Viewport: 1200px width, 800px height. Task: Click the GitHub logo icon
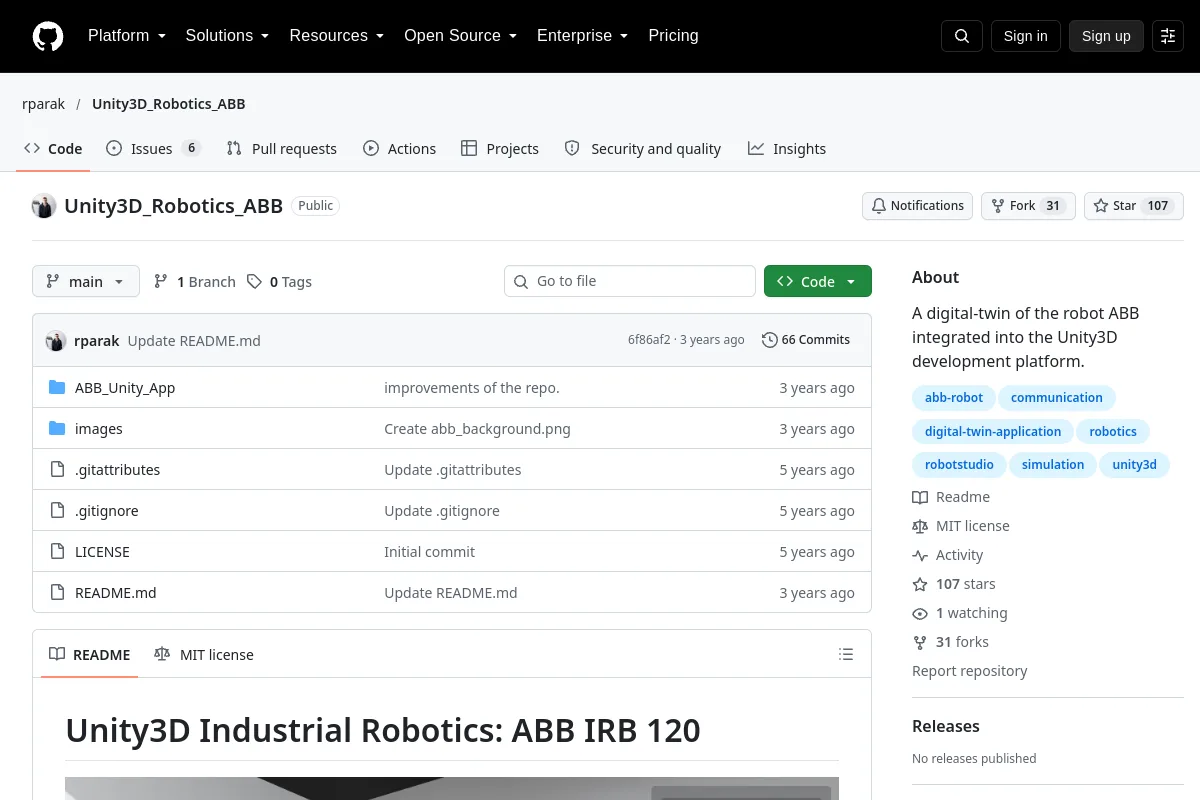48,36
